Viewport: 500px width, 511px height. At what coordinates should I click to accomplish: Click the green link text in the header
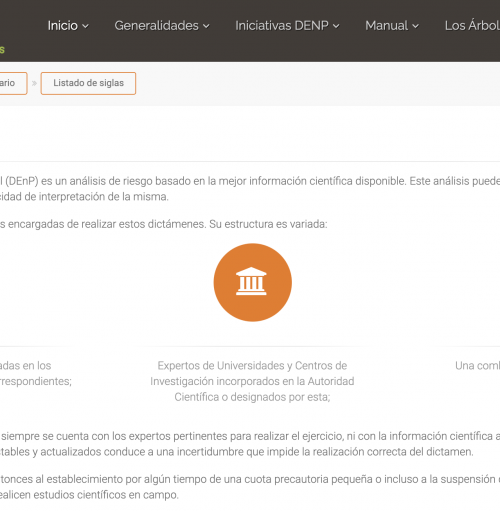pos(2,50)
